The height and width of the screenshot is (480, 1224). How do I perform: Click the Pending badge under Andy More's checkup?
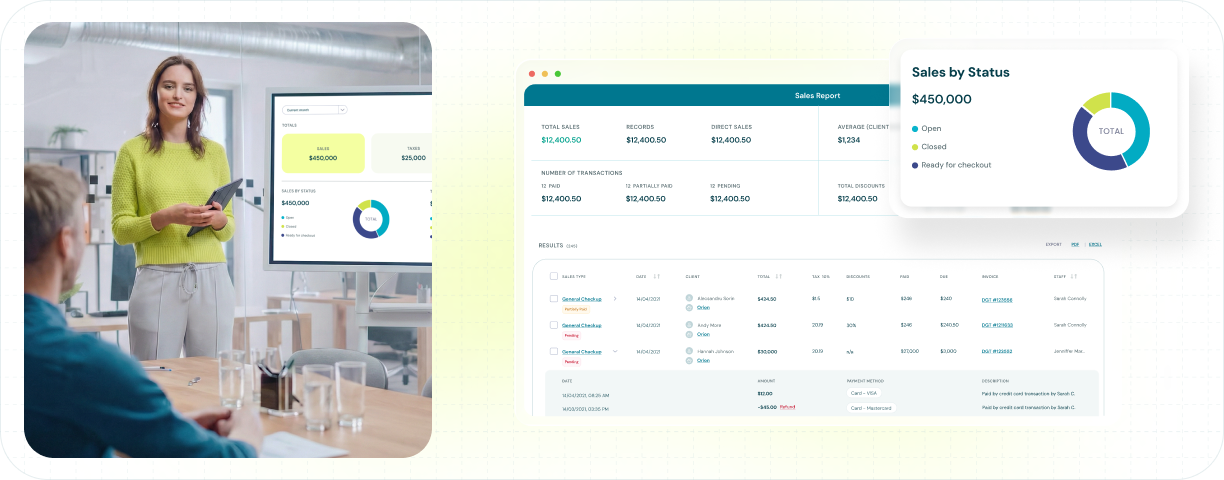click(x=572, y=335)
